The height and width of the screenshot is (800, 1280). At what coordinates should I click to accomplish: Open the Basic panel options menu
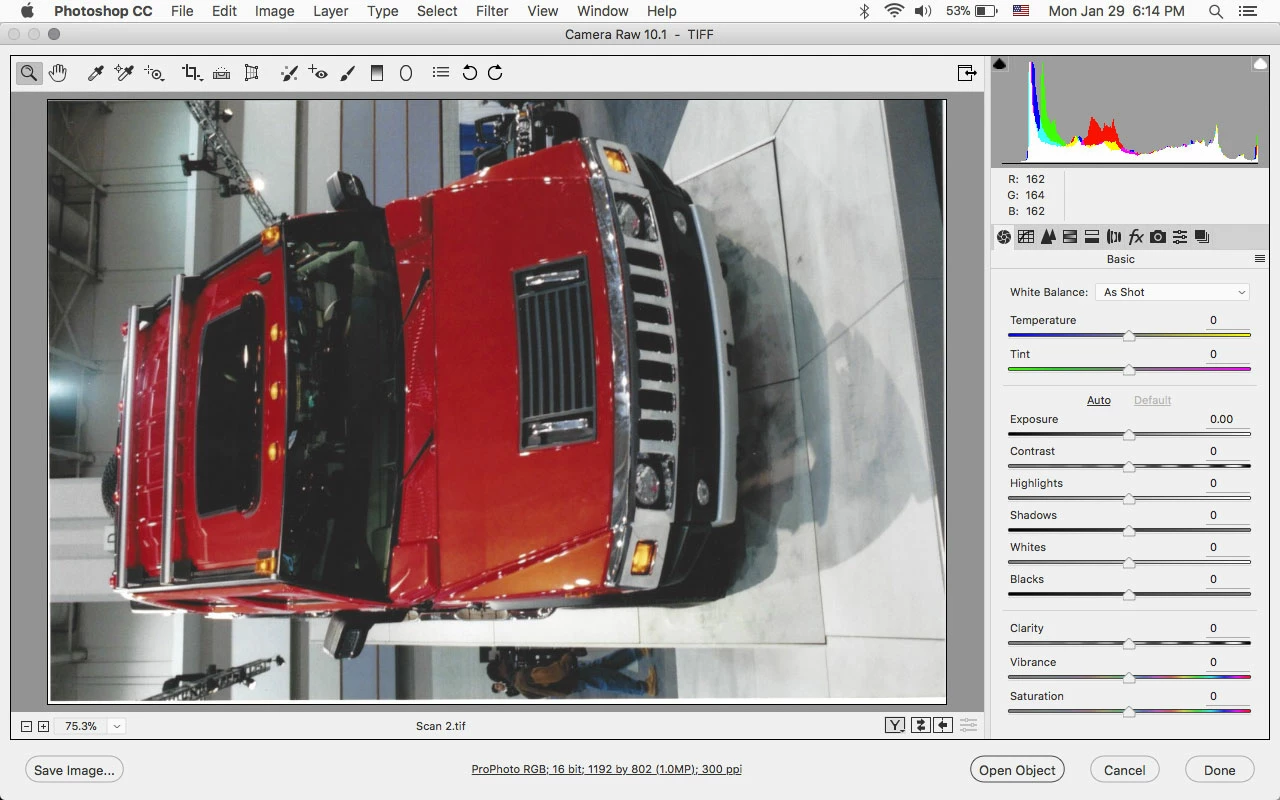click(1260, 259)
